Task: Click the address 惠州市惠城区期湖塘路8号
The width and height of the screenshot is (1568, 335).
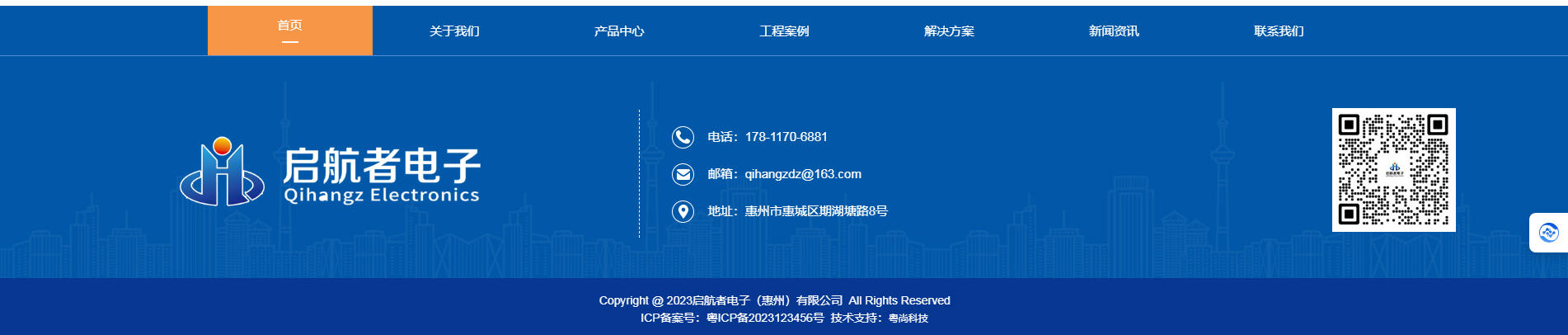Action: (x=816, y=211)
